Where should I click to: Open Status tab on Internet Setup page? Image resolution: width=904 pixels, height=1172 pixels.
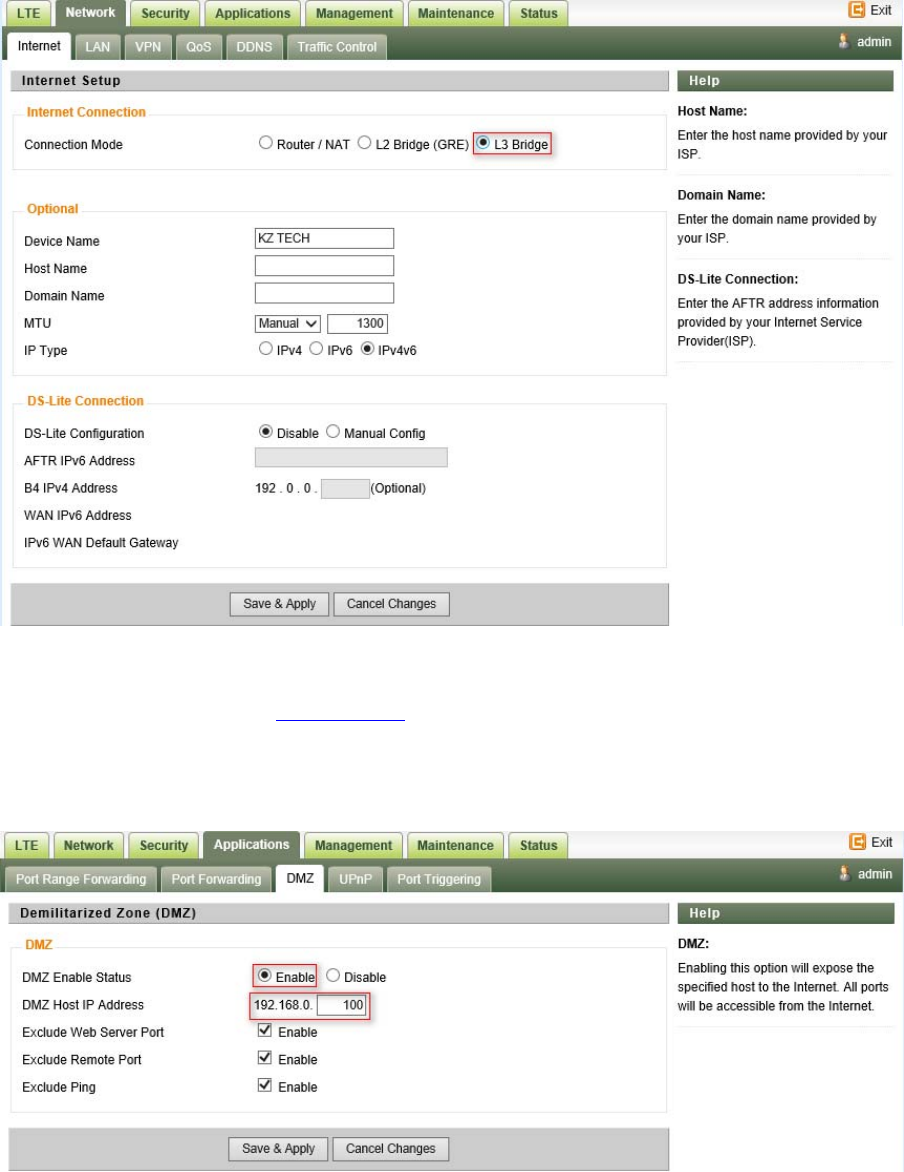pyautogui.click(x=539, y=13)
